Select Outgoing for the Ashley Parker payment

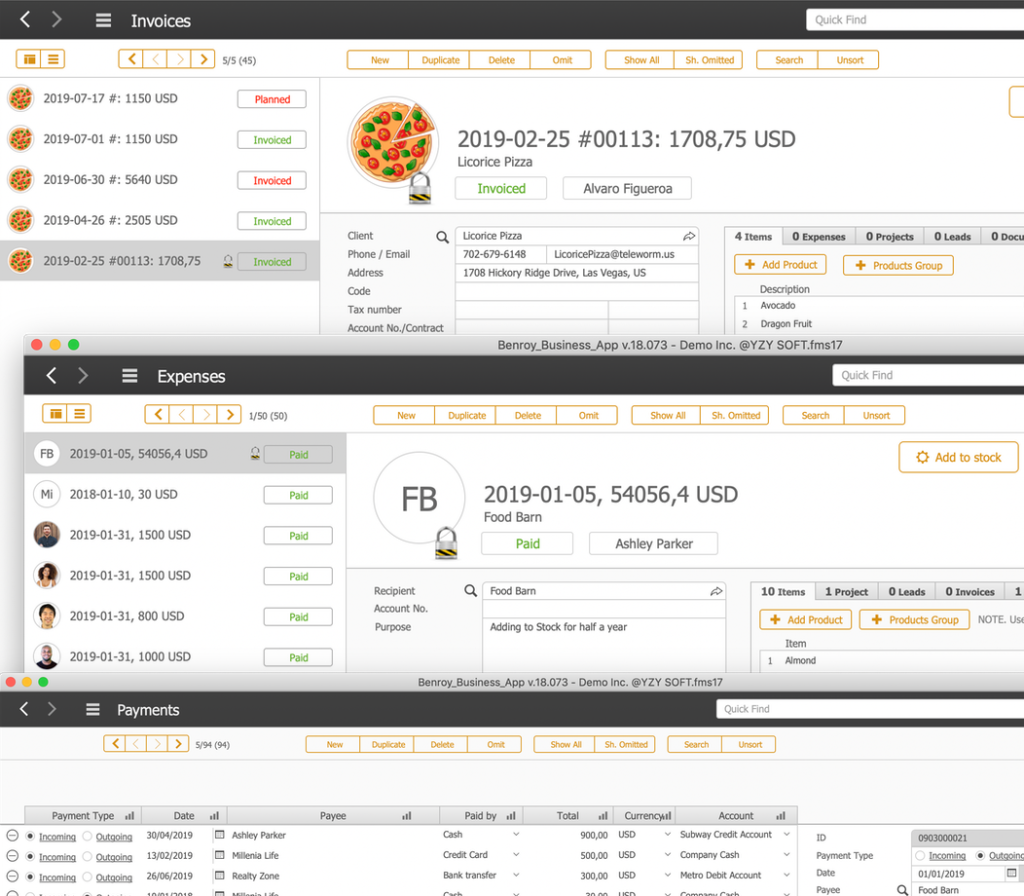(x=87, y=835)
